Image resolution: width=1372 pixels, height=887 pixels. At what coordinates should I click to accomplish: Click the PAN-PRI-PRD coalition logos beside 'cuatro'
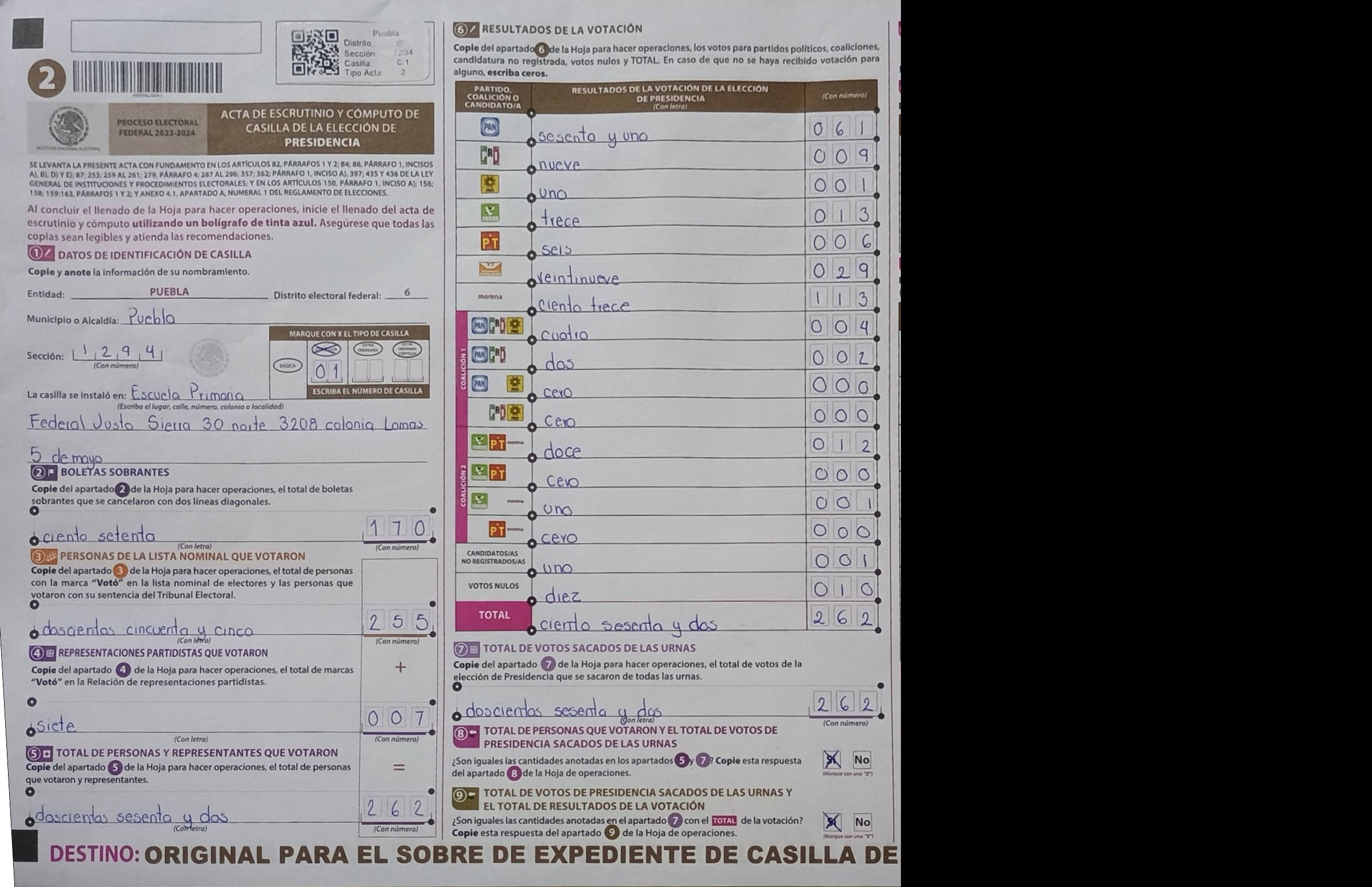[x=498, y=326]
